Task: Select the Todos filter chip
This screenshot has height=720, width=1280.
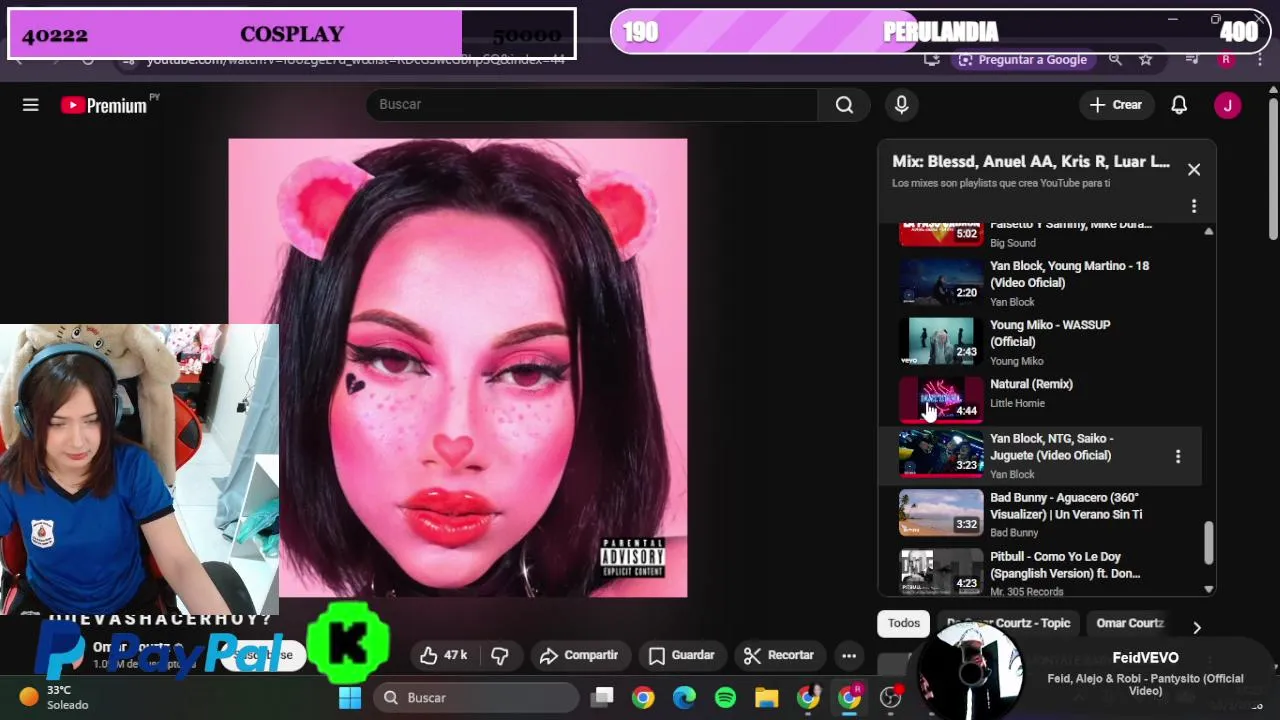Action: pyautogui.click(x=903, y=623)
